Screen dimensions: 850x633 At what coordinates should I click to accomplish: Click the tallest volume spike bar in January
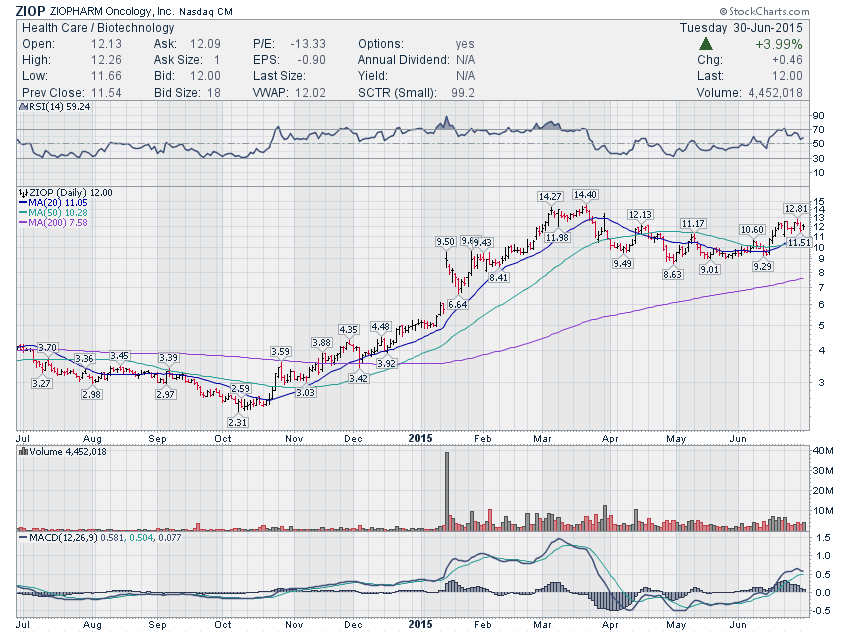coord(447,490)
